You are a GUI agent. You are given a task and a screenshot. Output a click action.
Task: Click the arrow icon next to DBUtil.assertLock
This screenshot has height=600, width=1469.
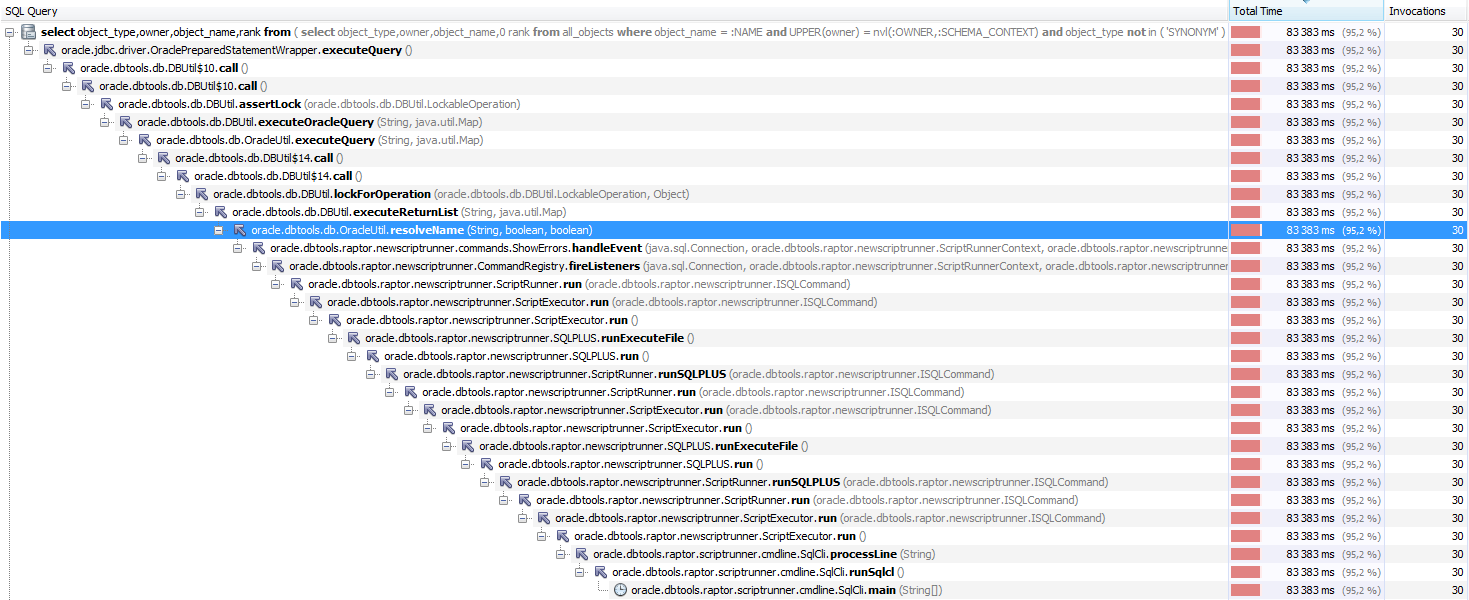click(107, 104)
